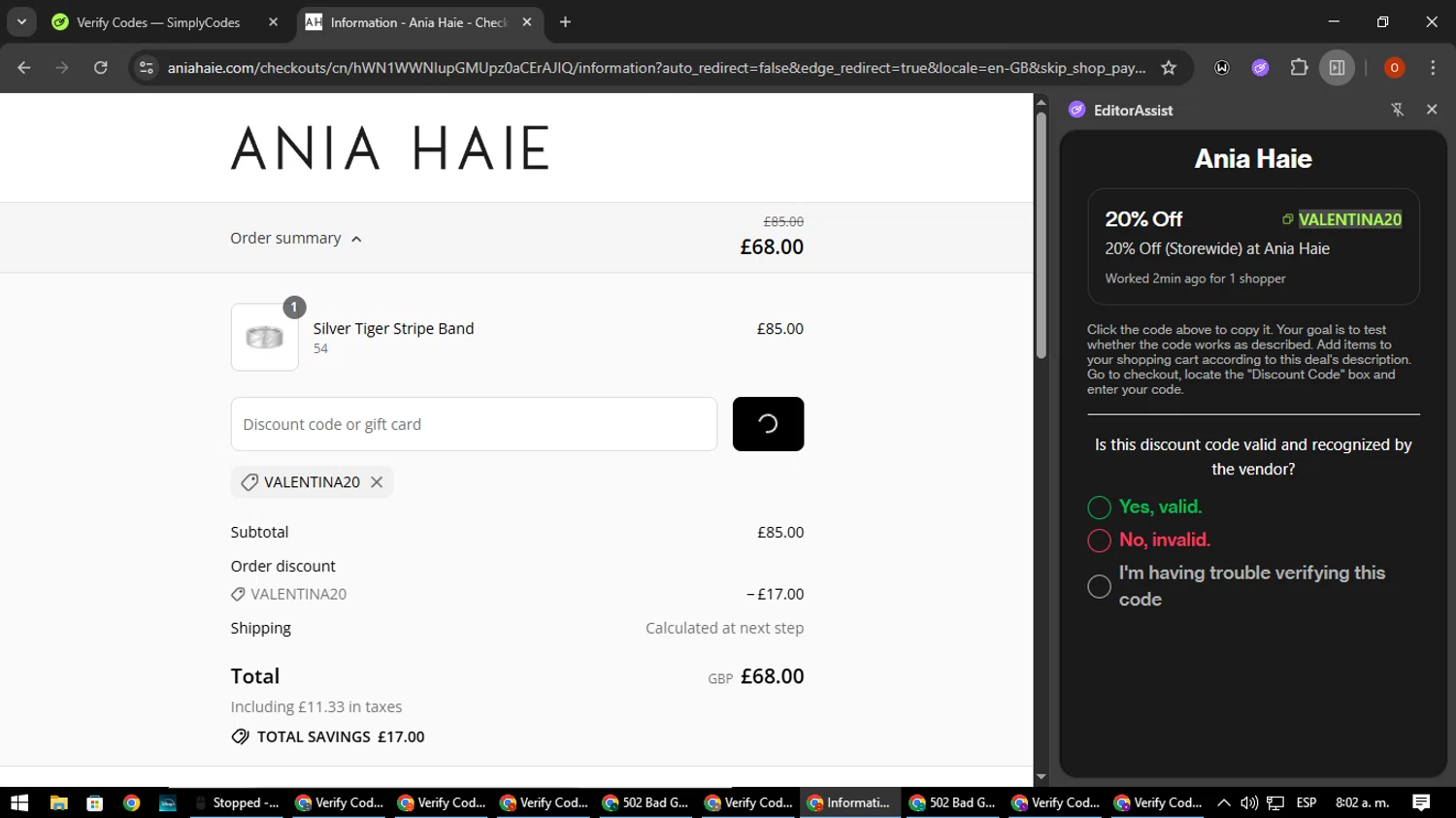1456x818 pixels.
Task: Bookmark this page with the star icon
Action: (x=1169, y=68)
